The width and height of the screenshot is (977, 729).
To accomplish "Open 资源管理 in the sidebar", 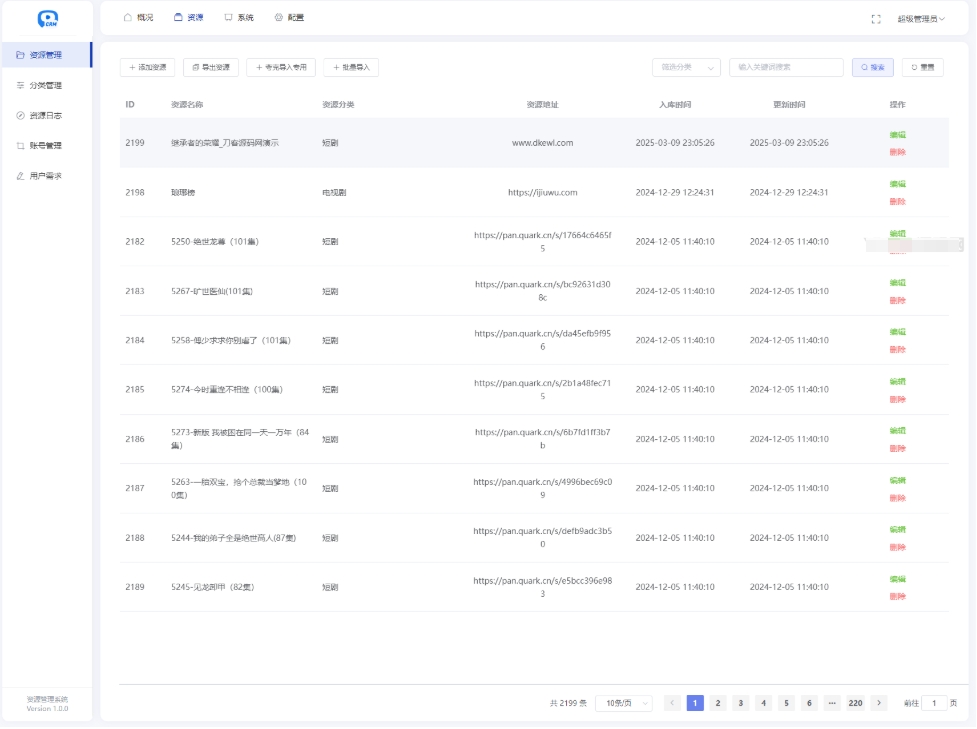I will coord(46,55).
